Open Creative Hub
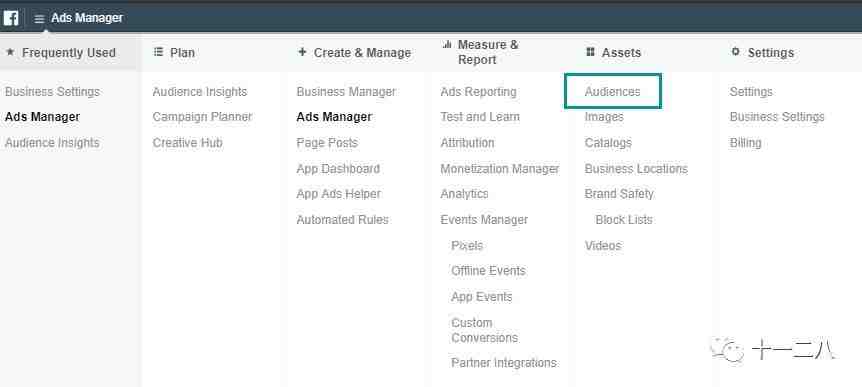Viewport: 862px width, 387px height. tap(187, 143)
